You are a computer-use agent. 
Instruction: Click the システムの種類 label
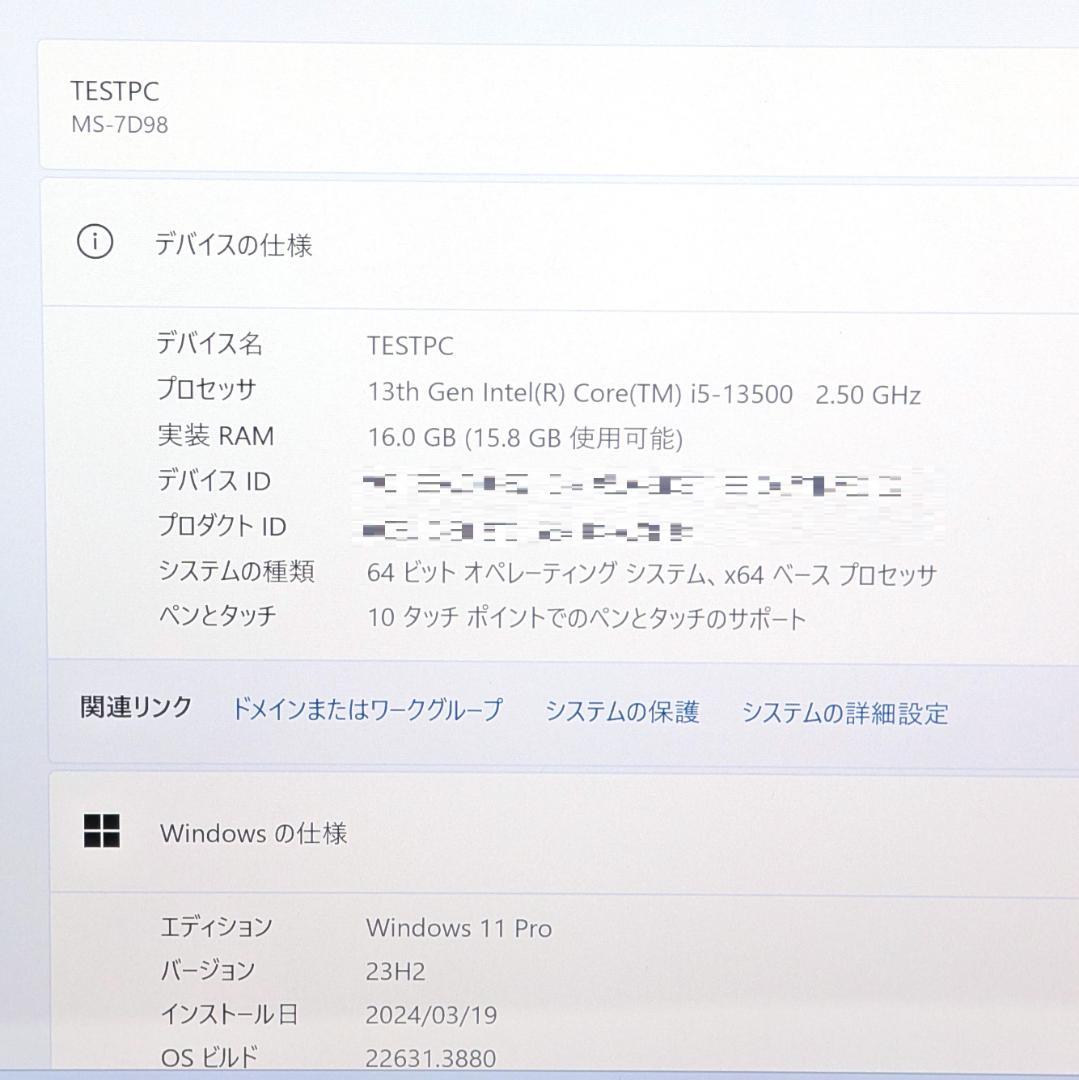click(236, 571)
